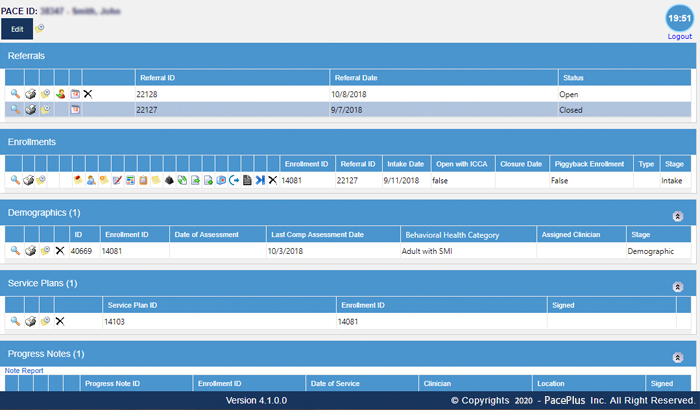Click the person with magnifier icon in Enrollments
This screenshot has width=700, height=410.
point(91,180)
